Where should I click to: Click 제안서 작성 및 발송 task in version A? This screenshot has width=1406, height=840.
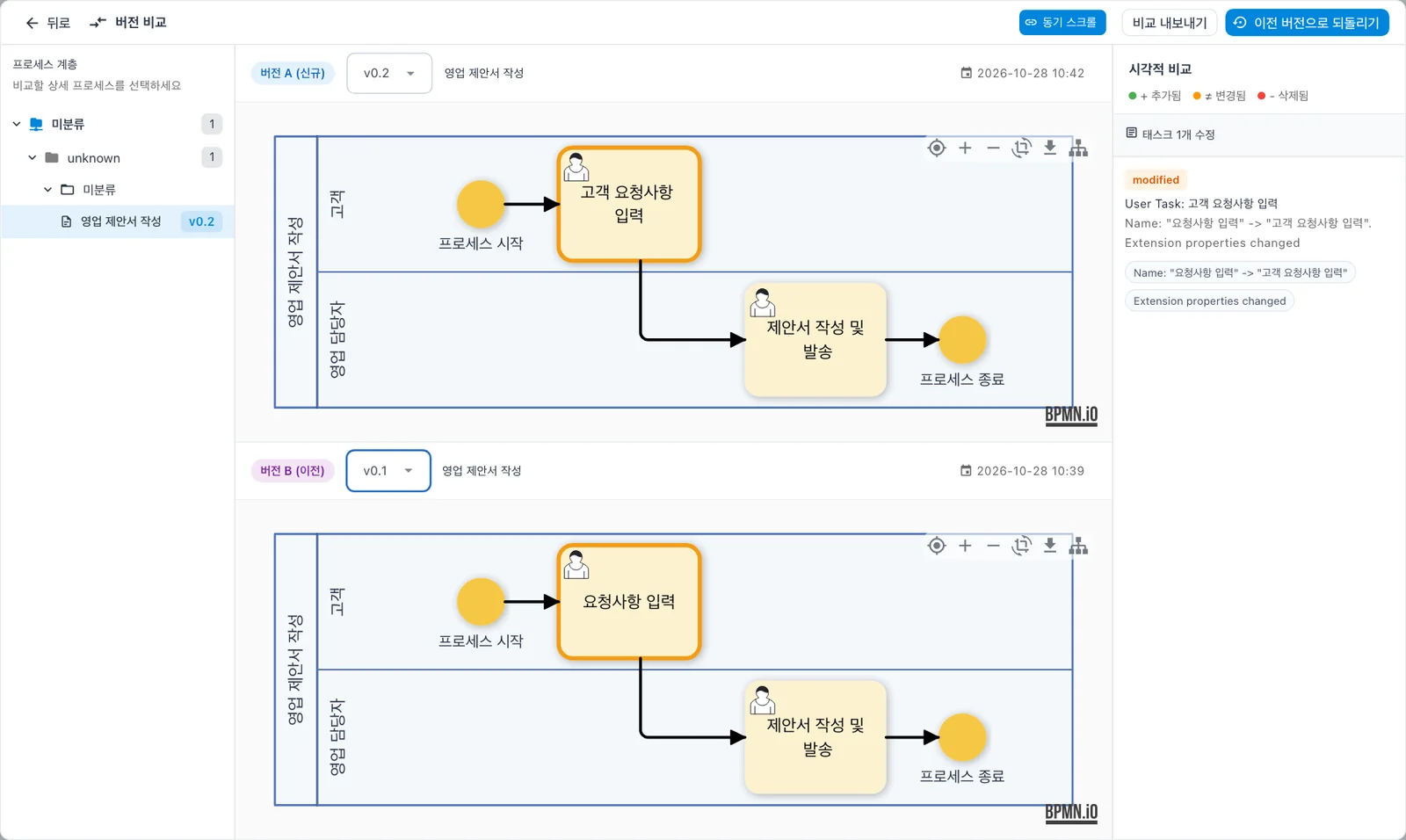(815, 339)
